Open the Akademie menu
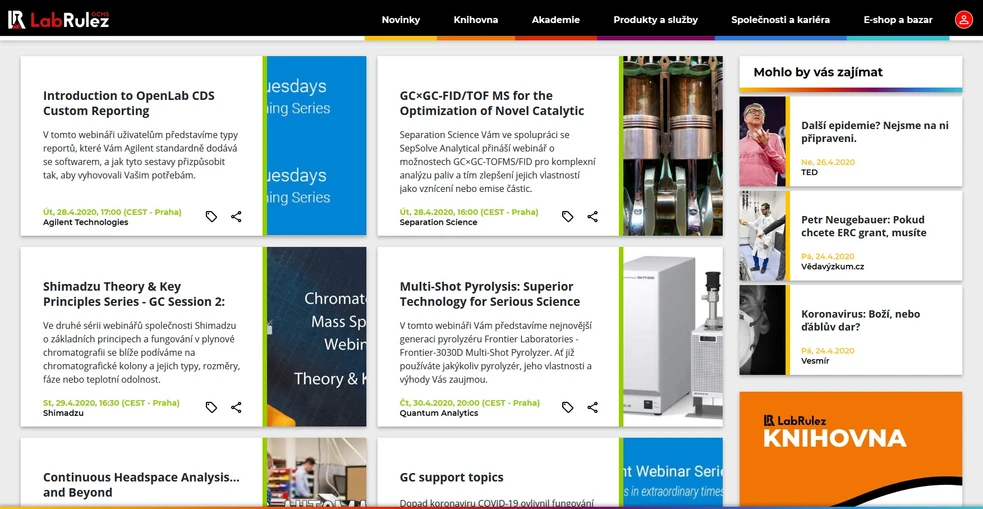 [555, 19]
